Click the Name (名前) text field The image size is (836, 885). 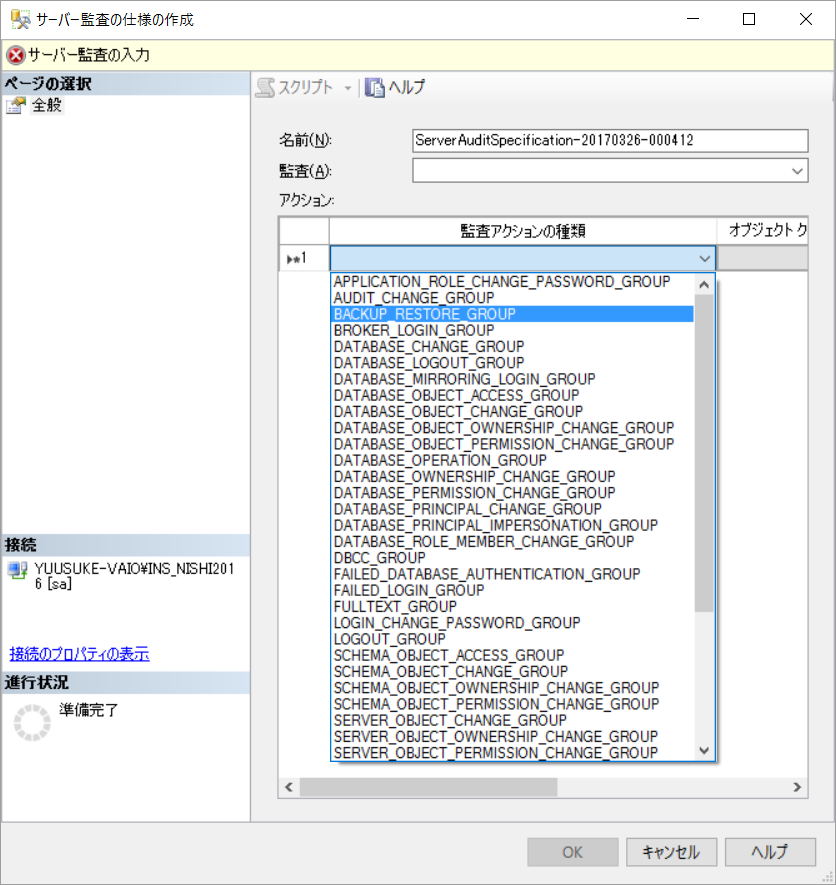(610, 141)
